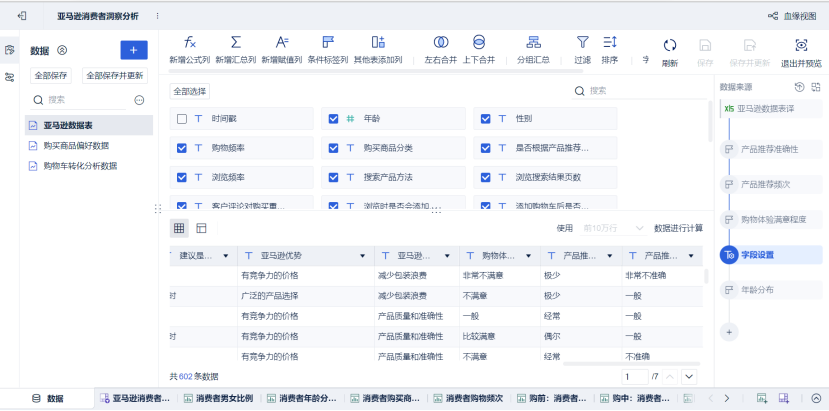This screenshot has width=829, height=411.
Task: Click the 搜索 field in the data panel
Action: [x=79, y=100]
